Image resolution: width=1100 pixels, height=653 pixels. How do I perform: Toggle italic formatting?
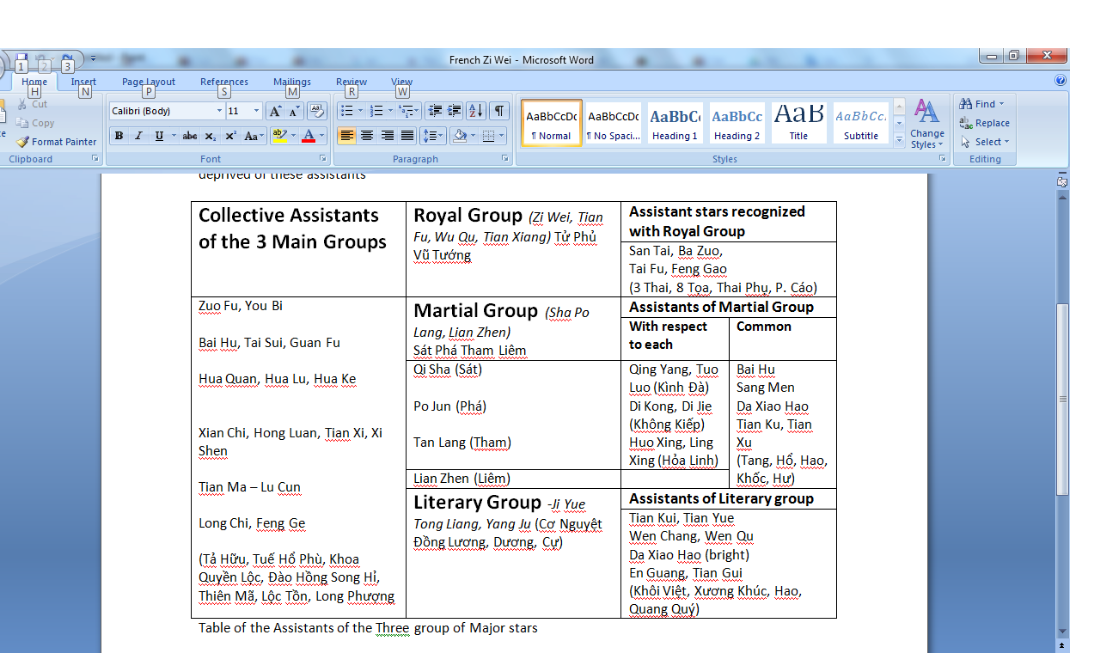138,136
